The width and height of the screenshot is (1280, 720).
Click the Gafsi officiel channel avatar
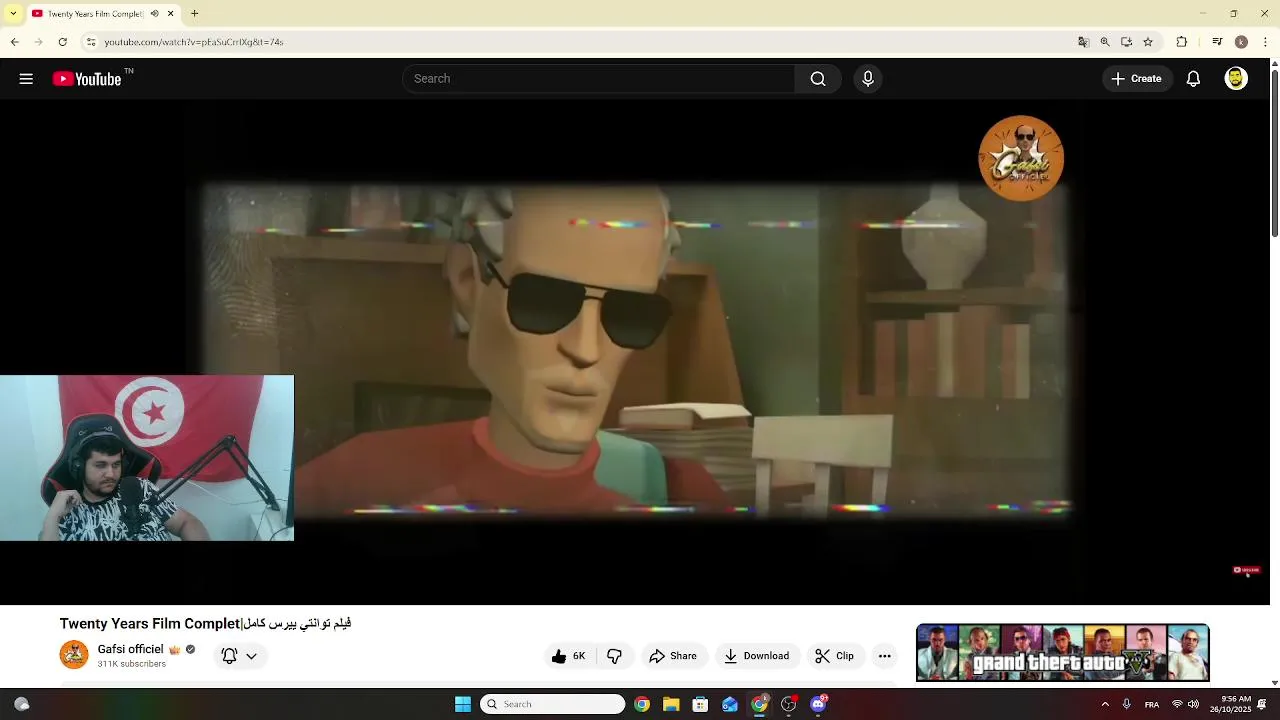point(74,655)
